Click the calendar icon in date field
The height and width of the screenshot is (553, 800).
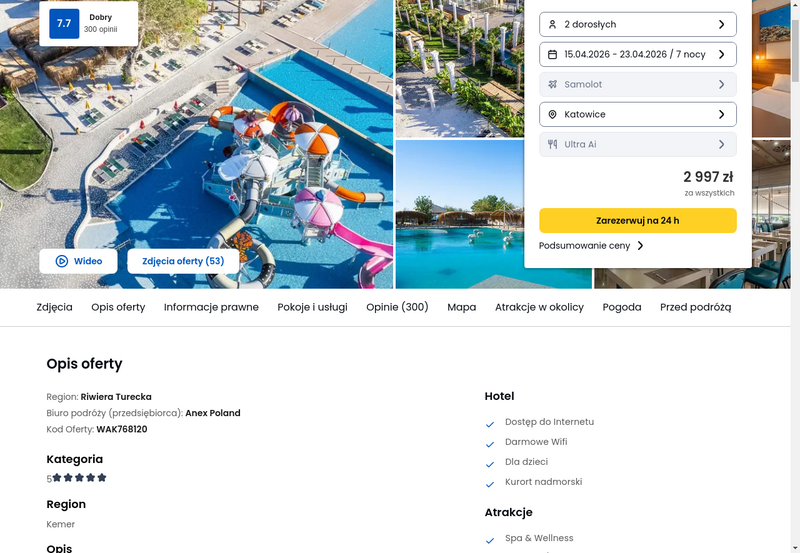[552, 55]
